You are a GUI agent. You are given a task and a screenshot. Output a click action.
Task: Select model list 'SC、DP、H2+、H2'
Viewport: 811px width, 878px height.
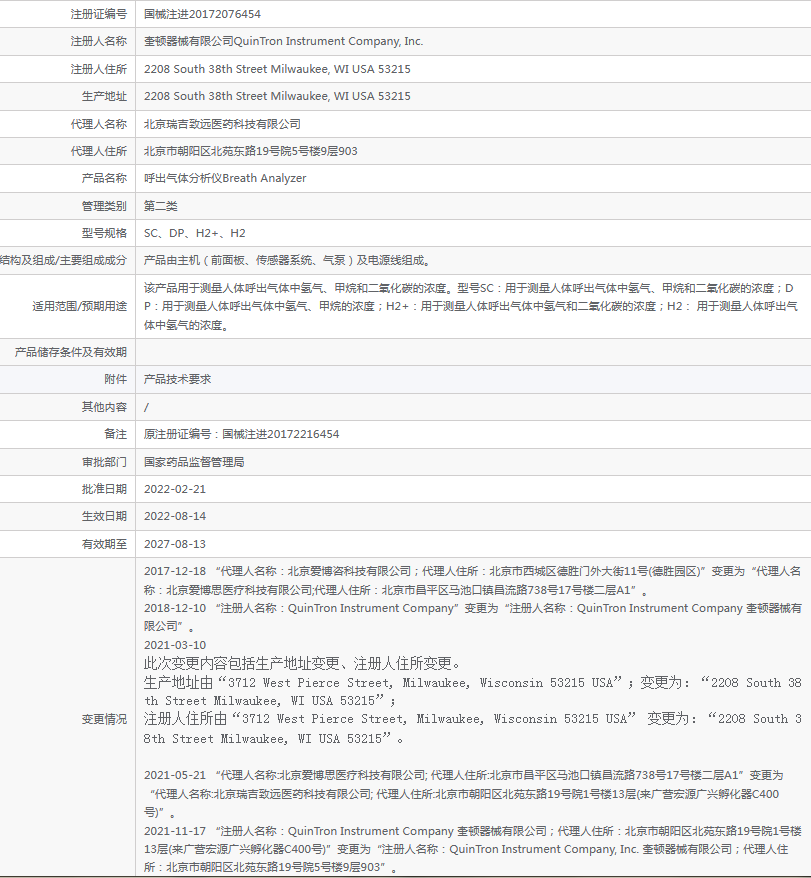[x=194, y=233]
